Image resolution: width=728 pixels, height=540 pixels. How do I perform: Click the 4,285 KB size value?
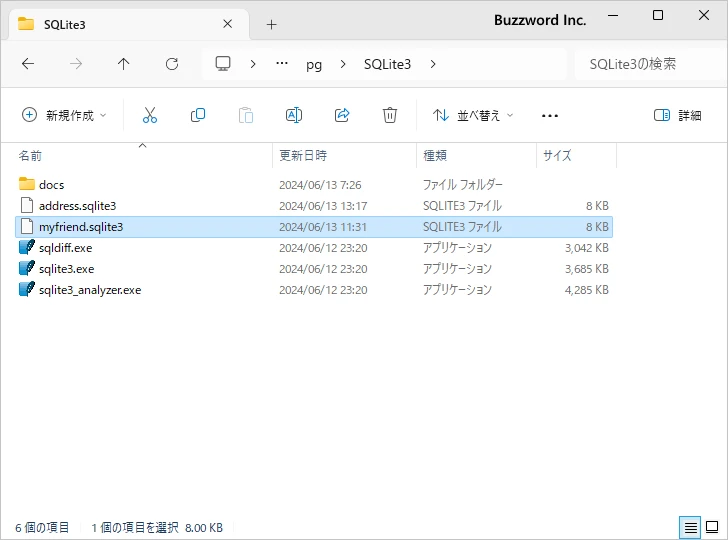pos(586,290)
